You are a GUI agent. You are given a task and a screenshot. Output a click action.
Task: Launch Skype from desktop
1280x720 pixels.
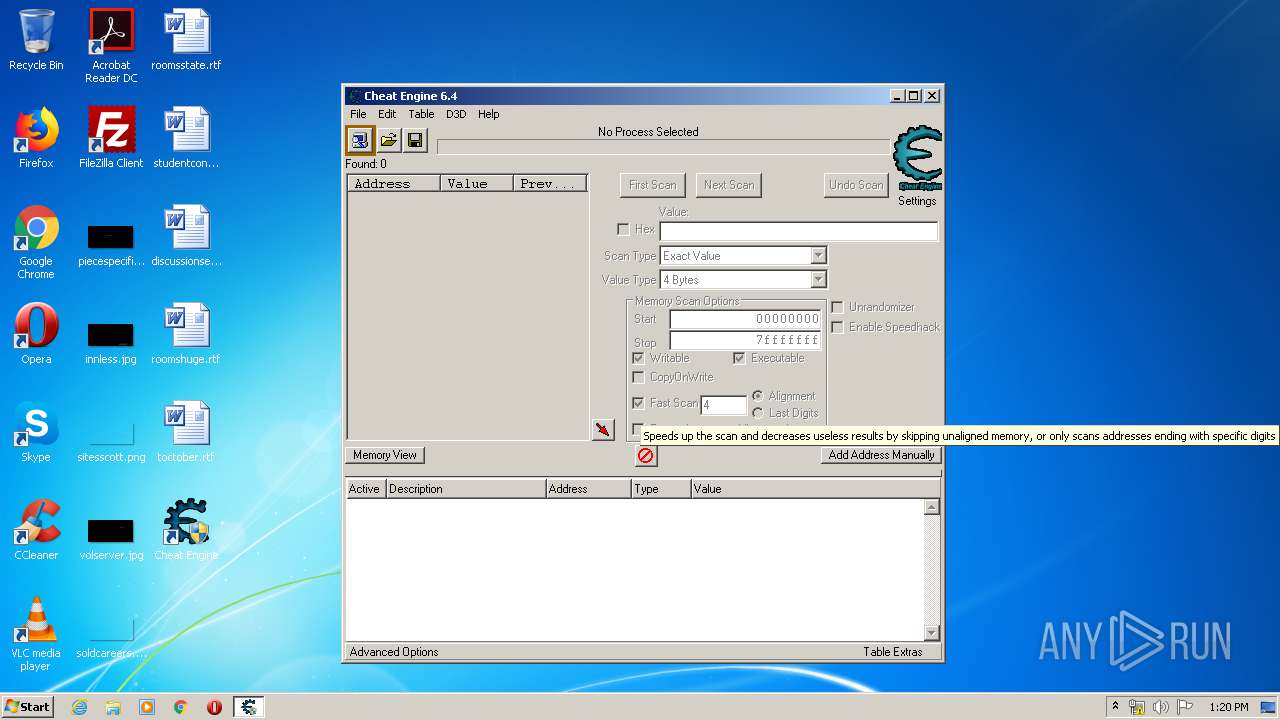coord(36,432)
